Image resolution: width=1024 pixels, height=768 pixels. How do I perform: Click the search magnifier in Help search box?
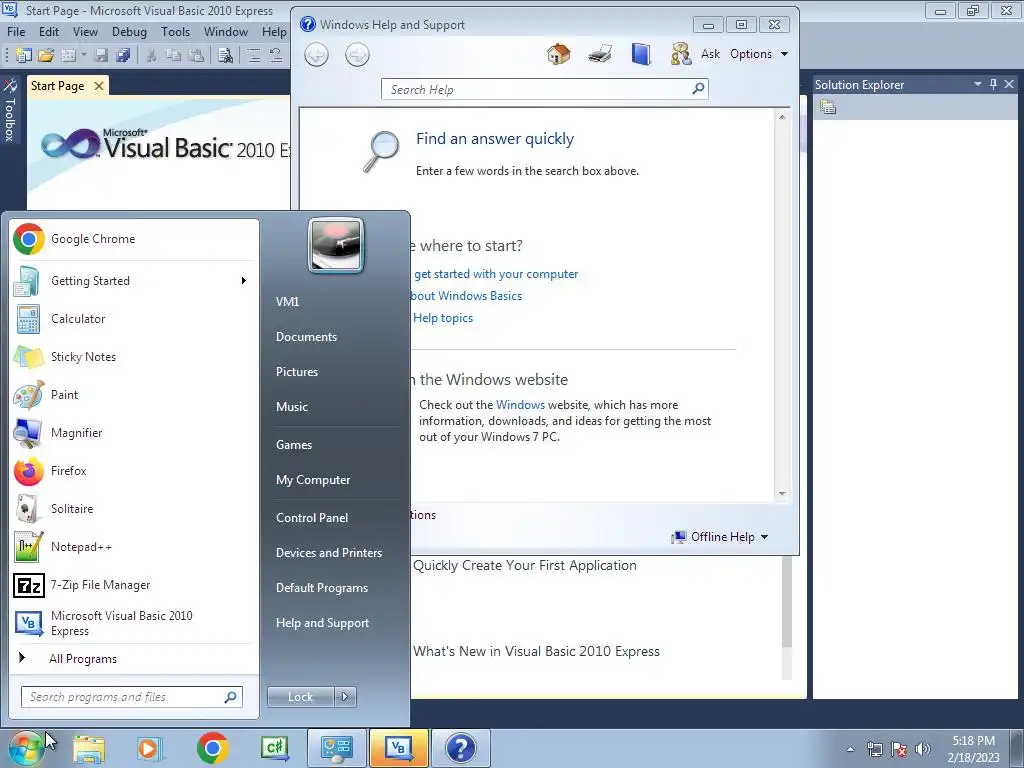click(698, 88)
